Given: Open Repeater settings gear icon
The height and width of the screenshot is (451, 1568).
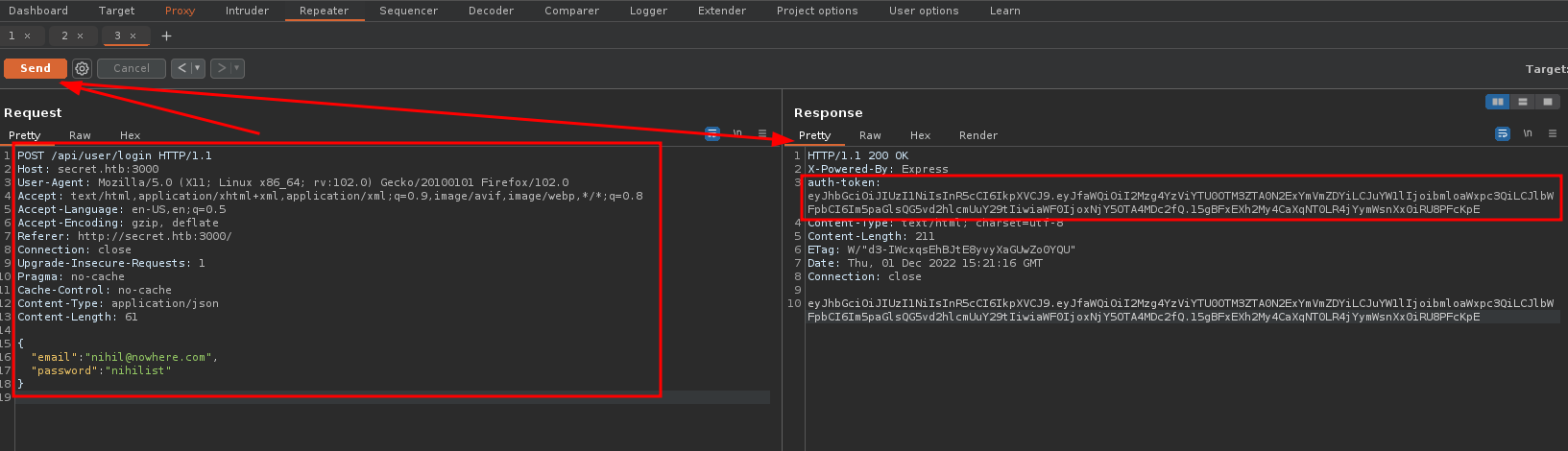Looking at the screenshot, I should click(82, 68).
